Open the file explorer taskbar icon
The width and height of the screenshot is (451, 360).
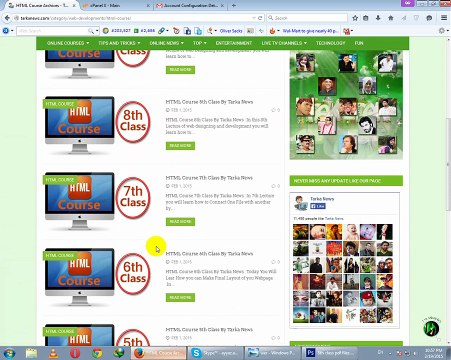(31, 353)
